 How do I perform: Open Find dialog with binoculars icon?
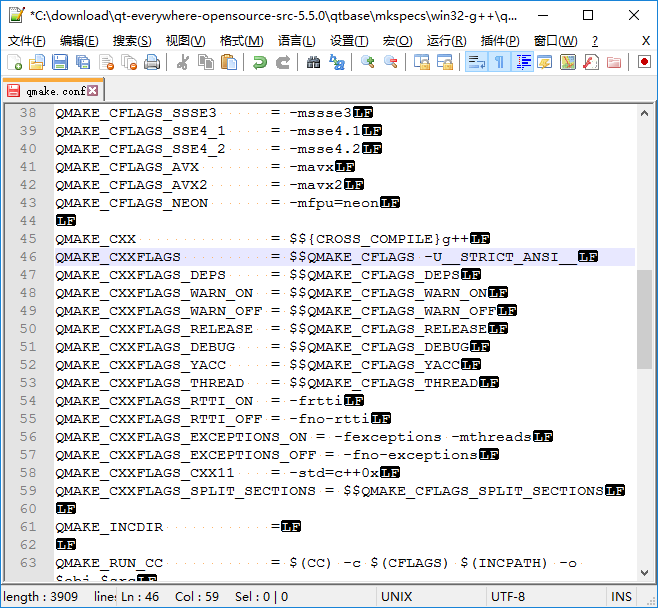coord(313,63)
